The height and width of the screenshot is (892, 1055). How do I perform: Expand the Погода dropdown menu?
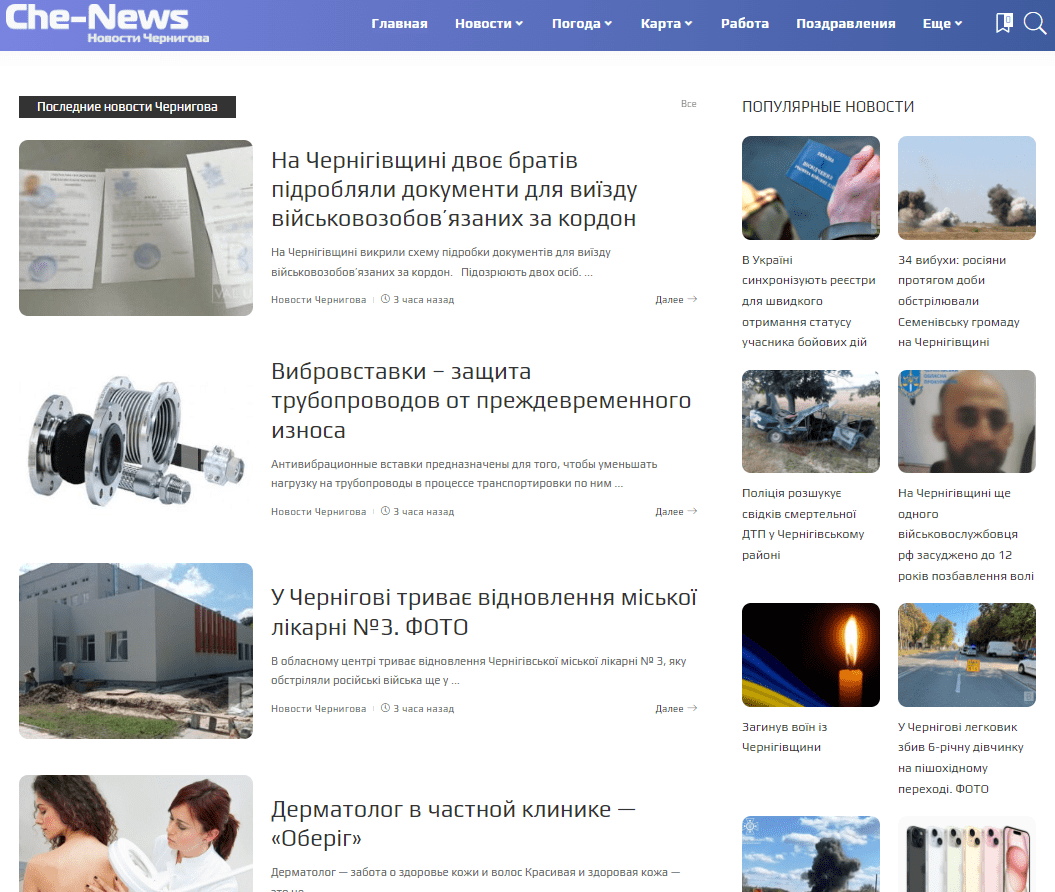[581, 24]
